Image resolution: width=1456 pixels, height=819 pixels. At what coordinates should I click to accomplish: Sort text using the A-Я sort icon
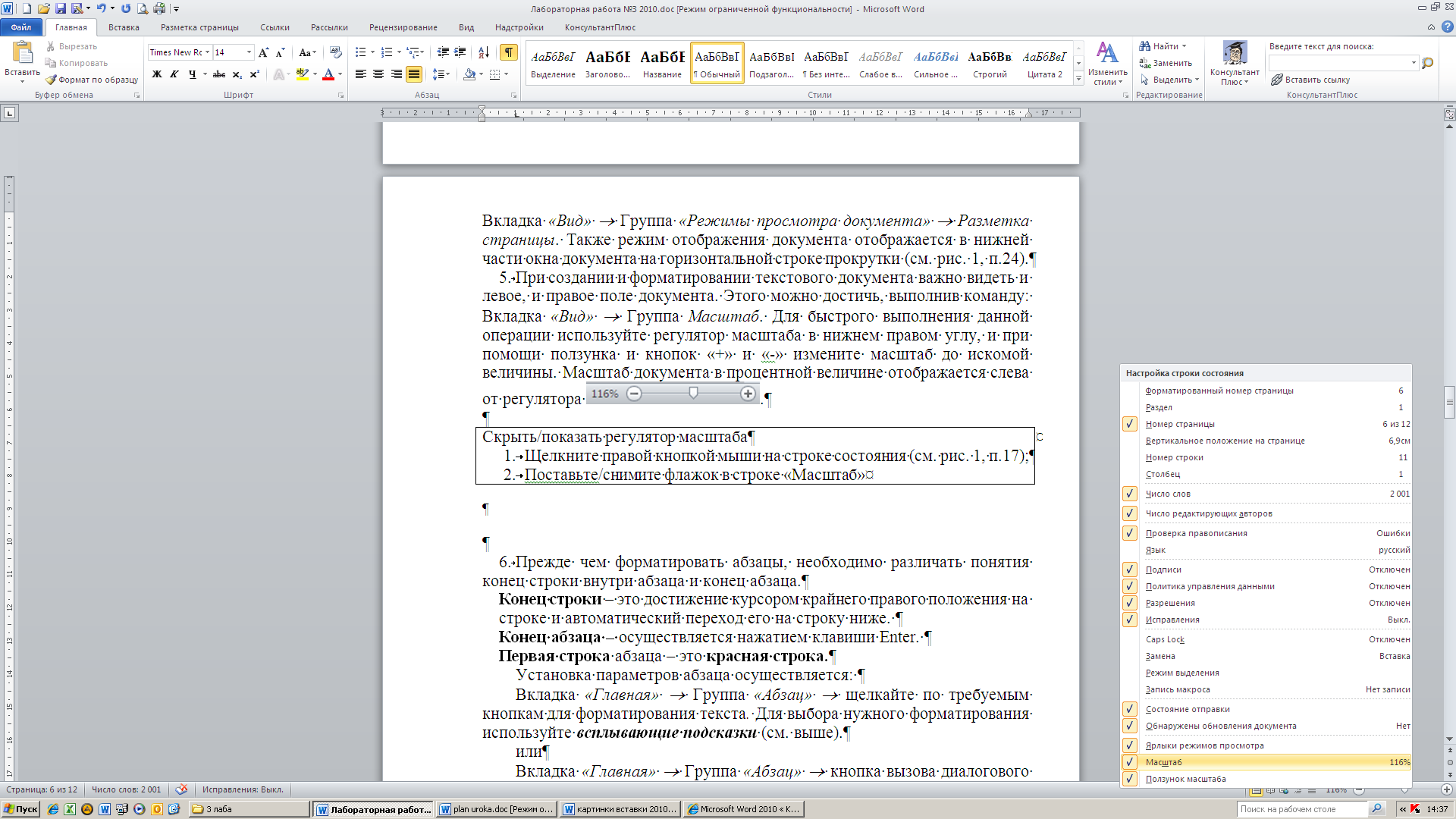pyautogui.click(x=483, y=52)
